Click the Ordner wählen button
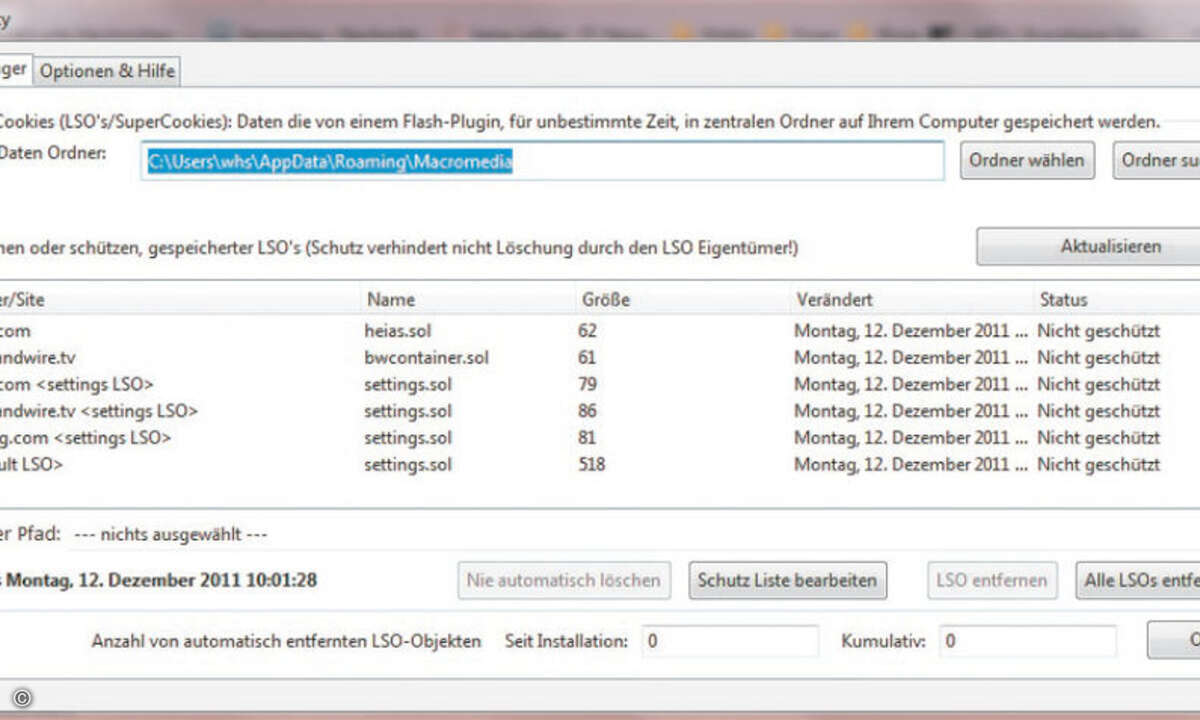The width and height of the screenshot is (1200, 720). click(x=1027, y=160)
